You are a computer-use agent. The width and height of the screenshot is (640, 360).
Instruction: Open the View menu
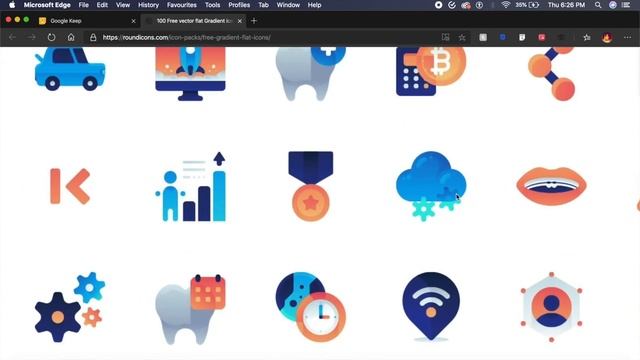click(123, 5)
